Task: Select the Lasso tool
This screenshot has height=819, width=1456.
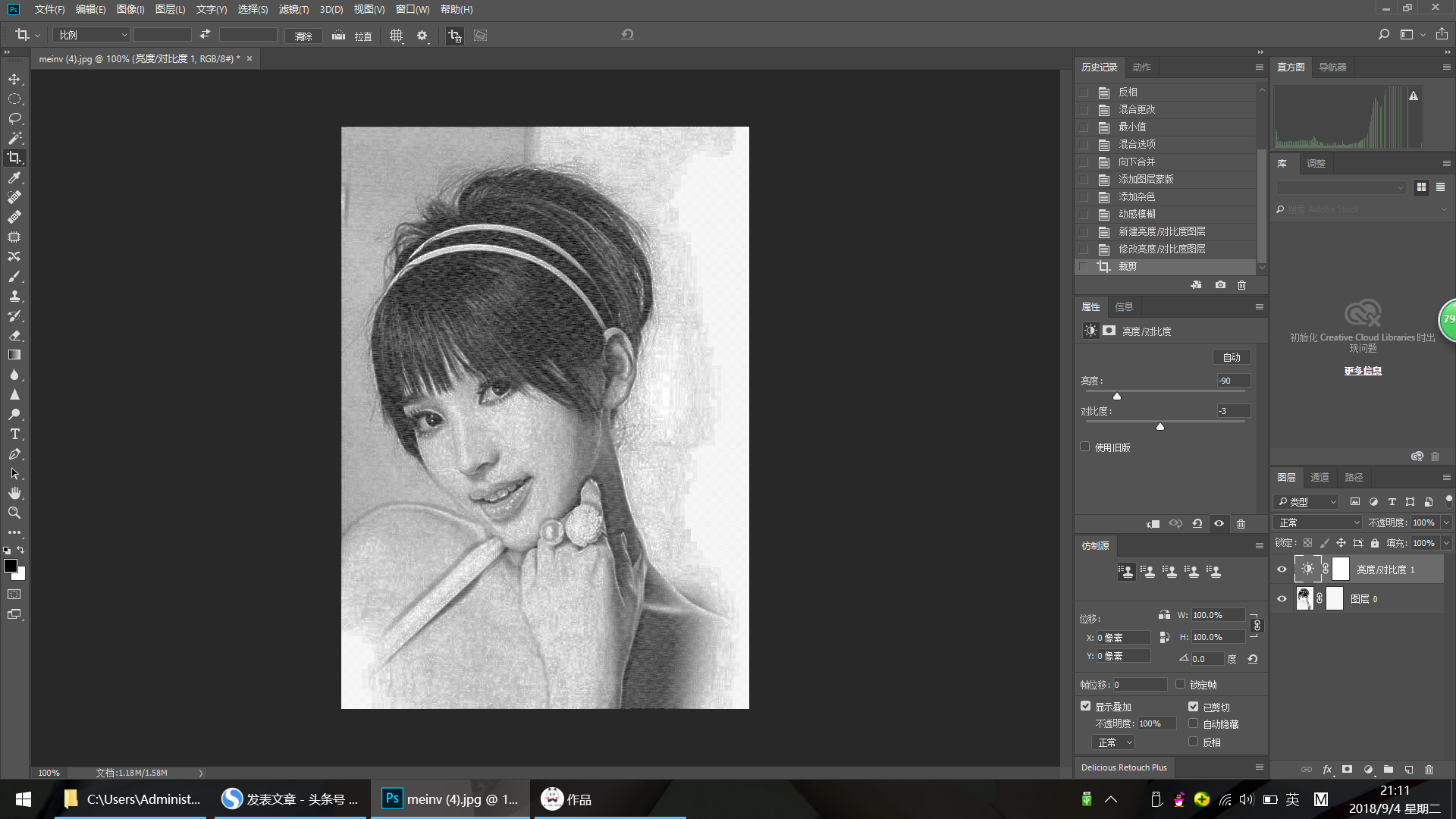Action: coord(14,118)
